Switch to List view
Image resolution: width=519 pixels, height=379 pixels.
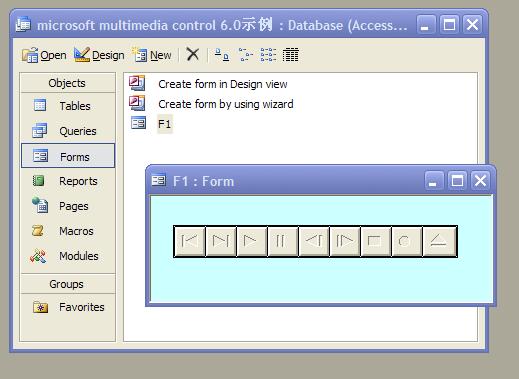[x=268, y=55]
